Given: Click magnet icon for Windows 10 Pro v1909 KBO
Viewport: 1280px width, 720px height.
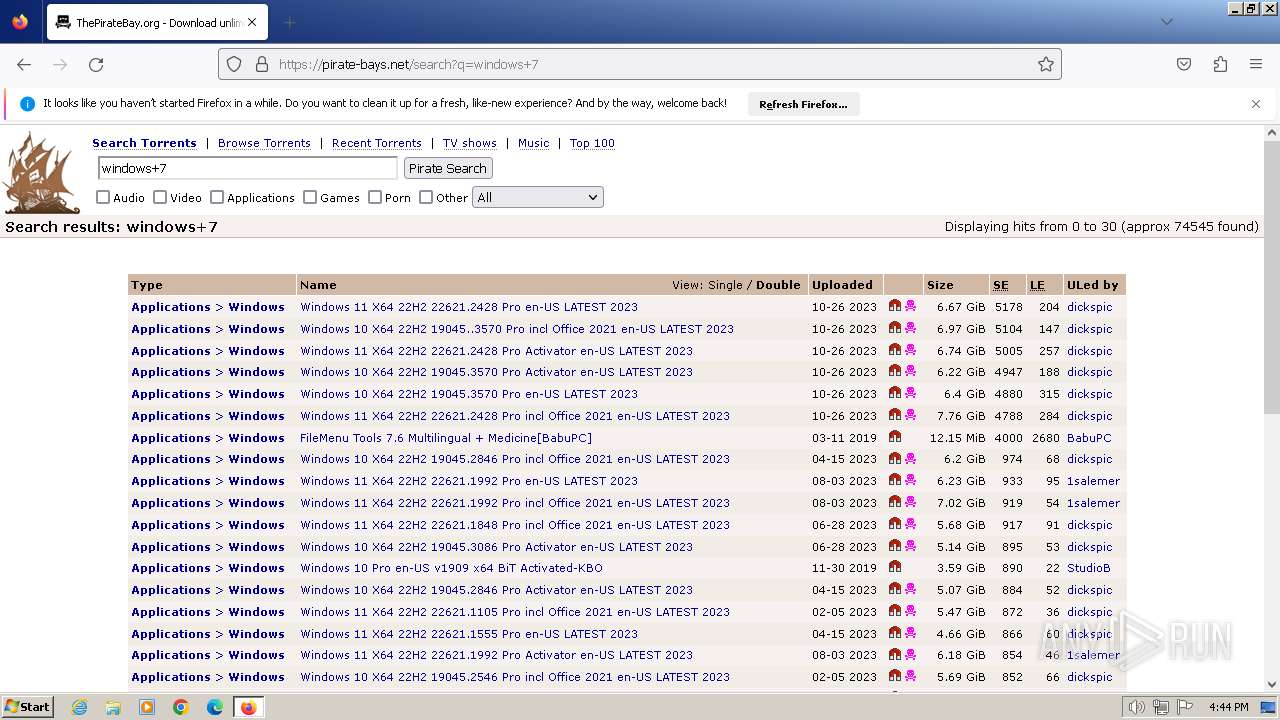Looking at the screenshot, I should [x=895, y=567].
